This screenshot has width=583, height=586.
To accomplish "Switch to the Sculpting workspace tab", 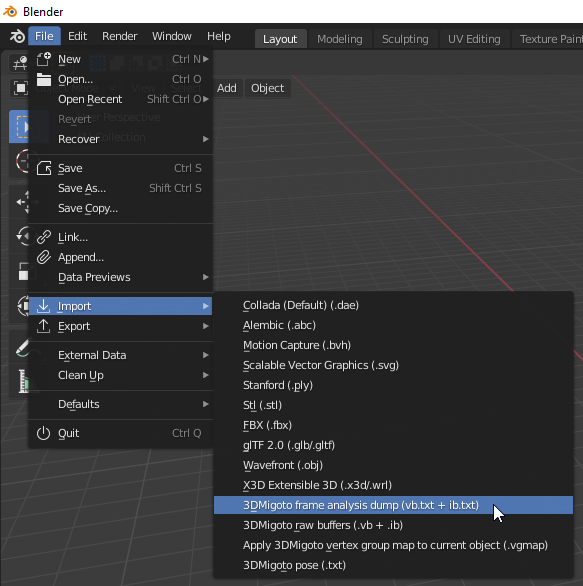I will tap(405, 39).
